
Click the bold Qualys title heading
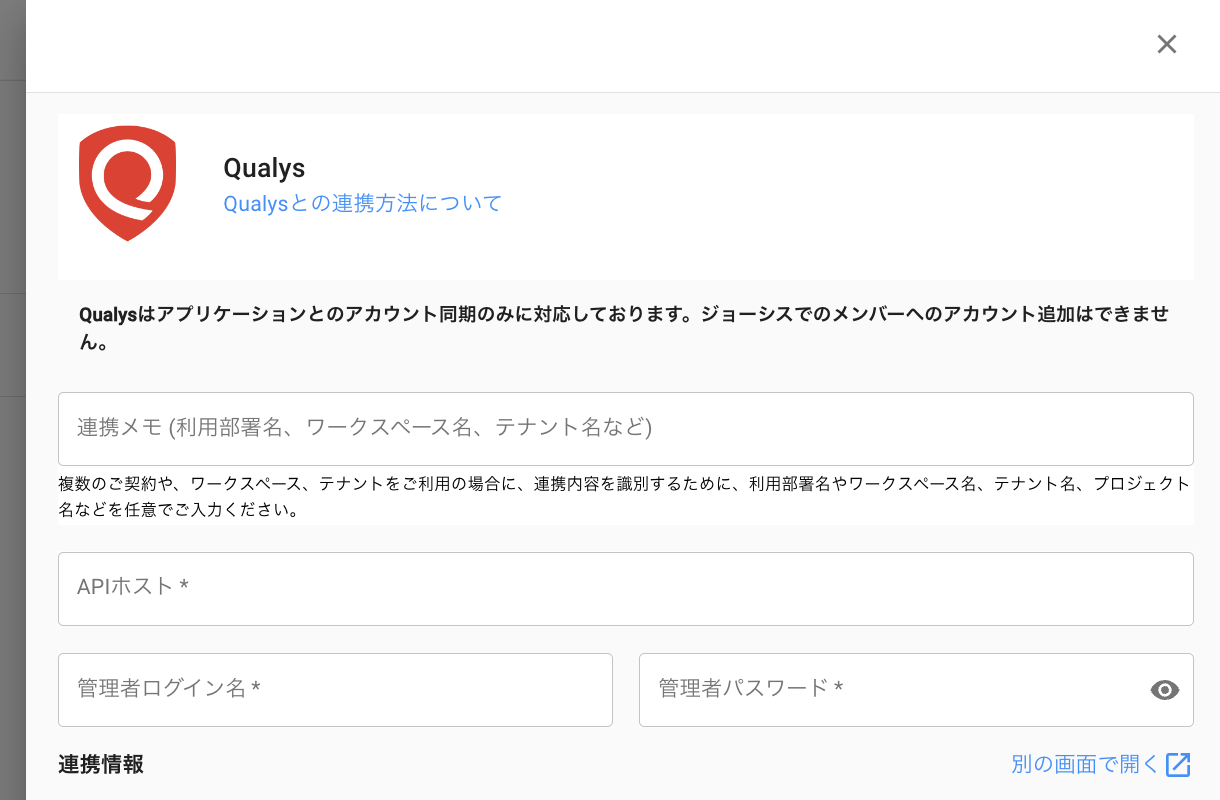pos(264,168)
